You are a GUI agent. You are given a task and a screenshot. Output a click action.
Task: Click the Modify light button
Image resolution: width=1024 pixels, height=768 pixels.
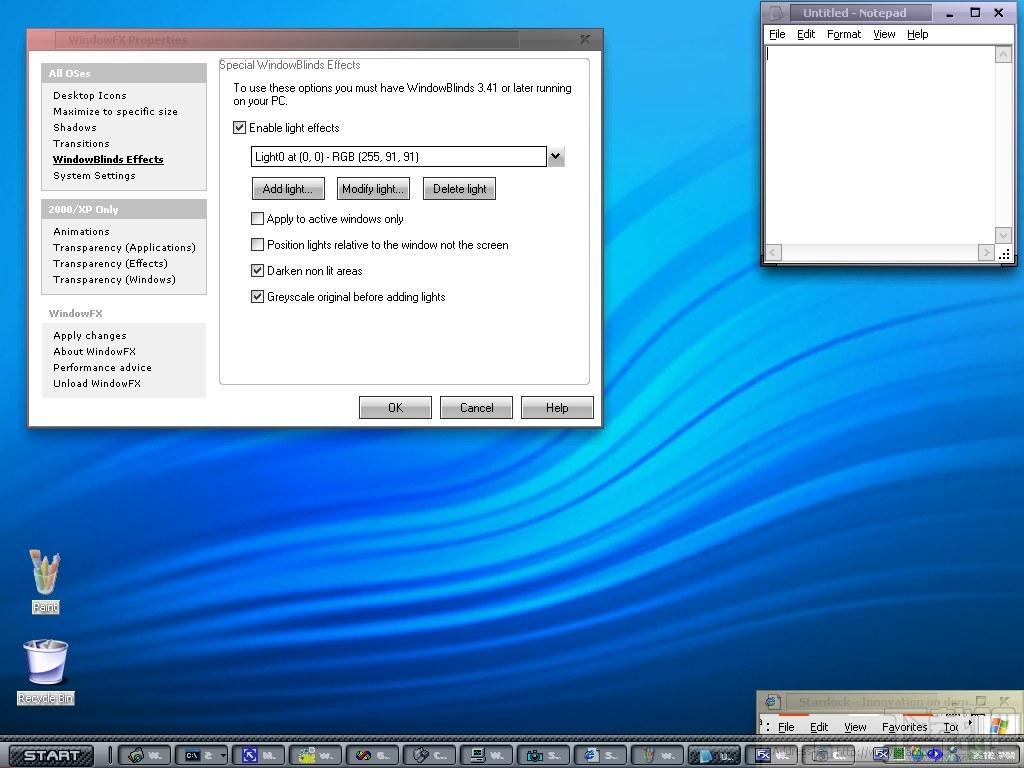point(373,189)
